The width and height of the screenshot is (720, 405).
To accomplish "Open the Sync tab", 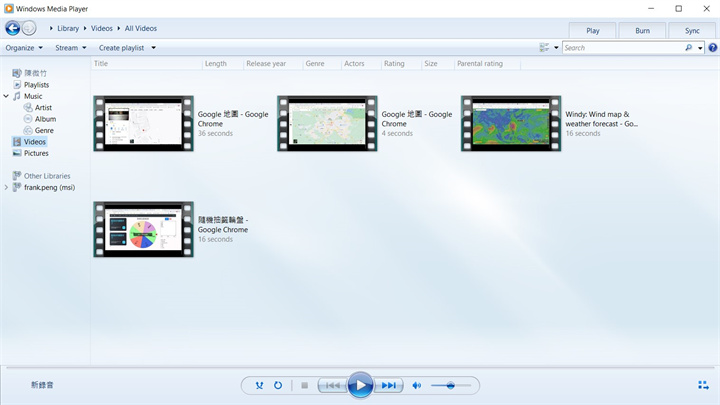I will (x=692, y=30).
